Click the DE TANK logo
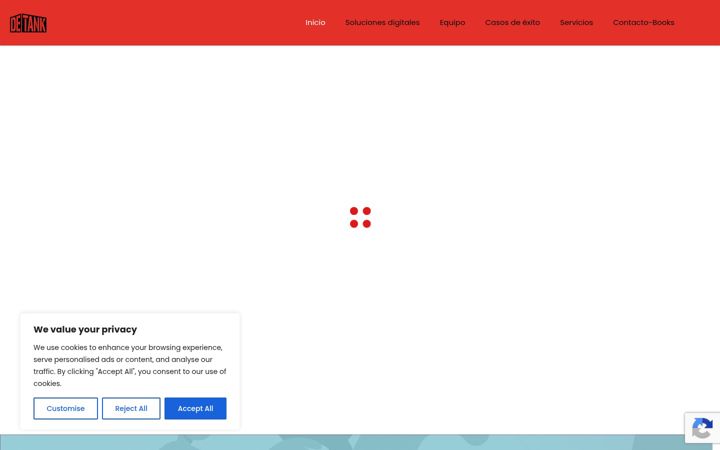 [28, 23]
